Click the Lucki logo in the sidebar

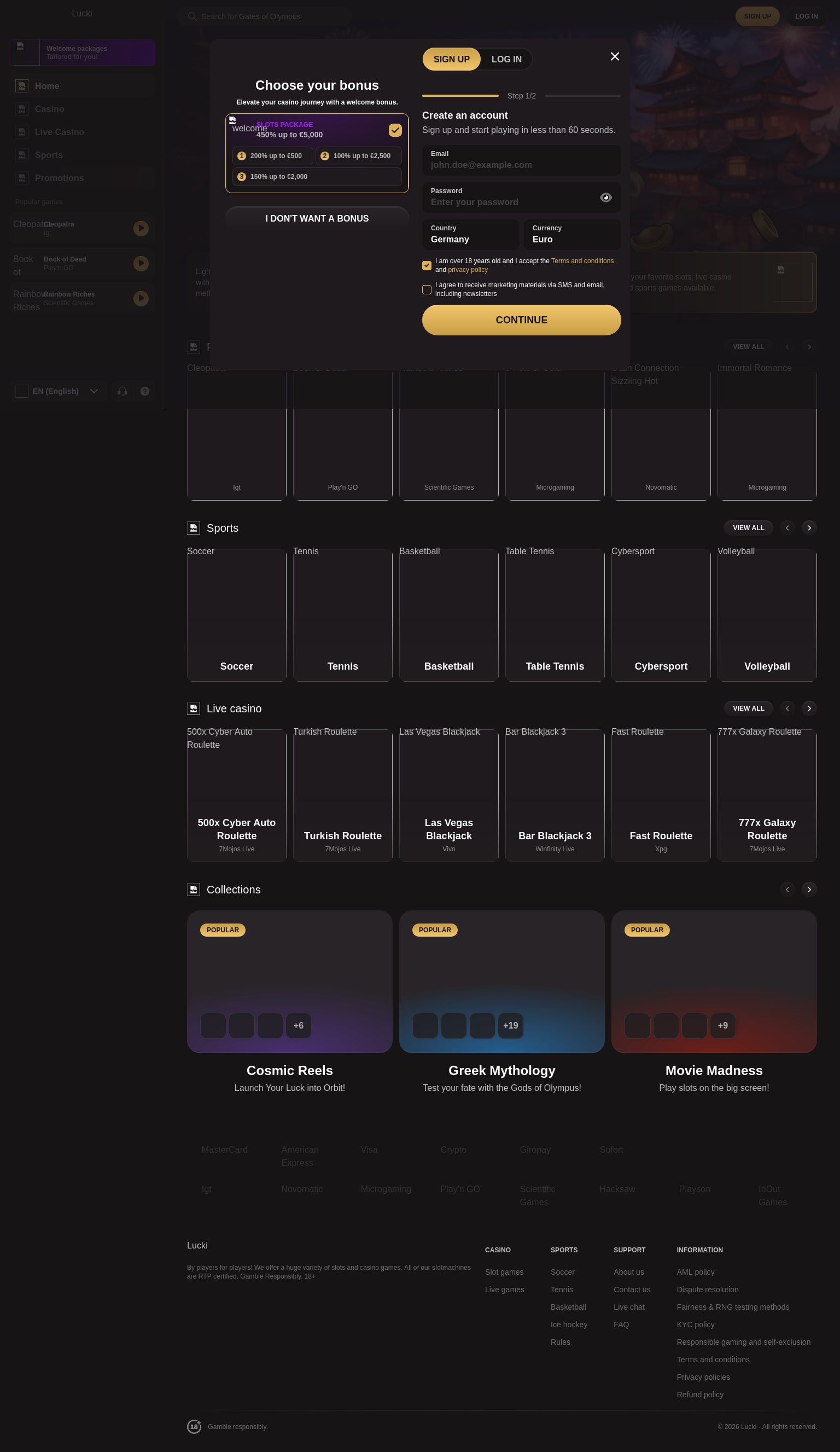[x=82, y=13]
